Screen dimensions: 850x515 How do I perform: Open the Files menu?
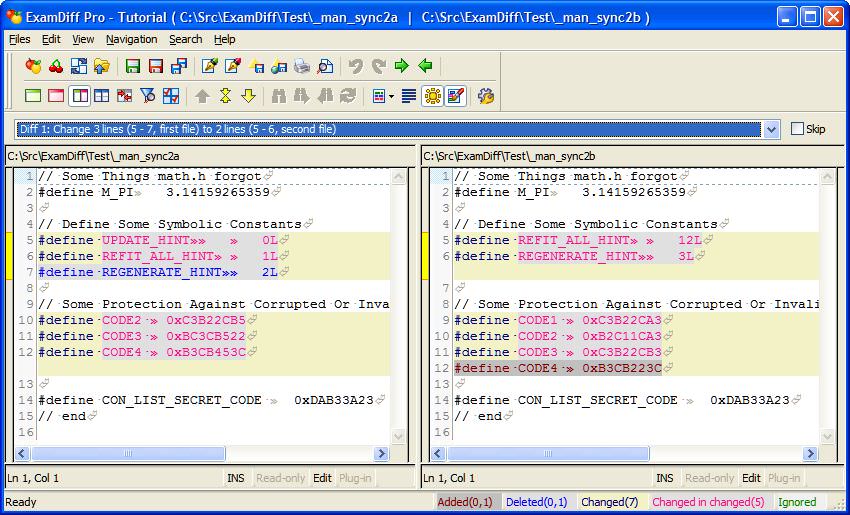pos(20,39)
